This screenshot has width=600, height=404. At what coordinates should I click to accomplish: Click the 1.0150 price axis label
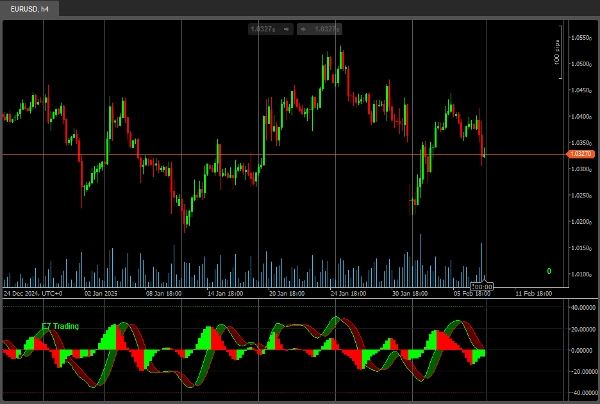pyautogui.click(x=581, y=248)
